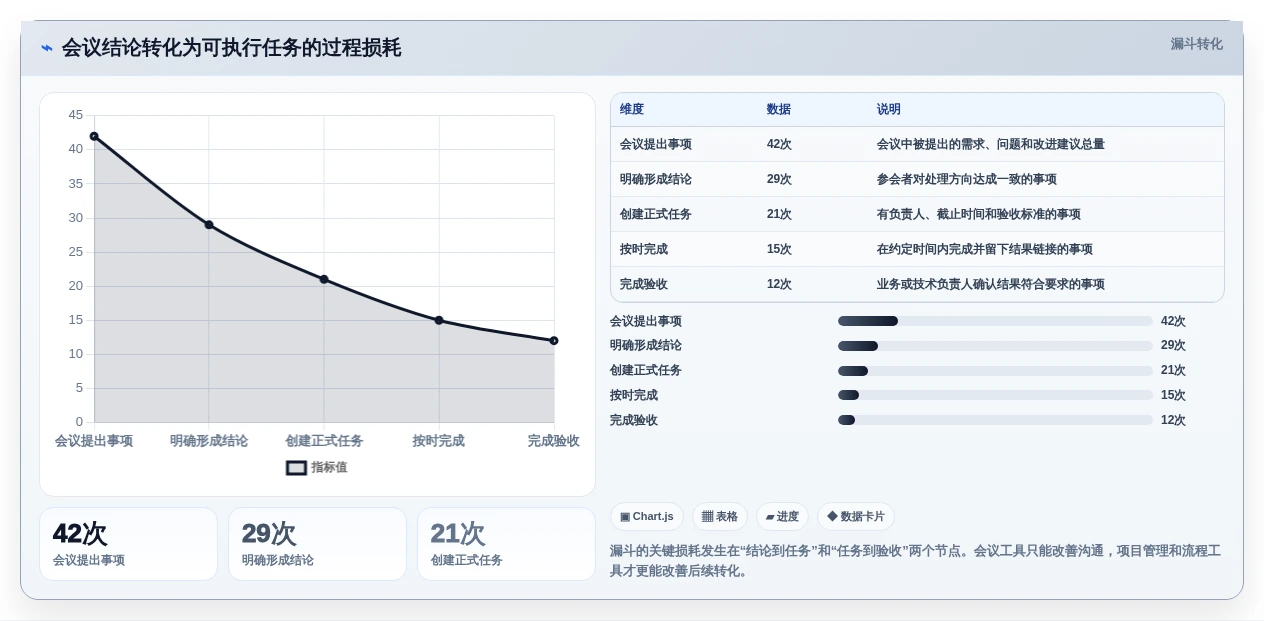
Task: Click table cell 完成验收
Action: click(644, 284)
